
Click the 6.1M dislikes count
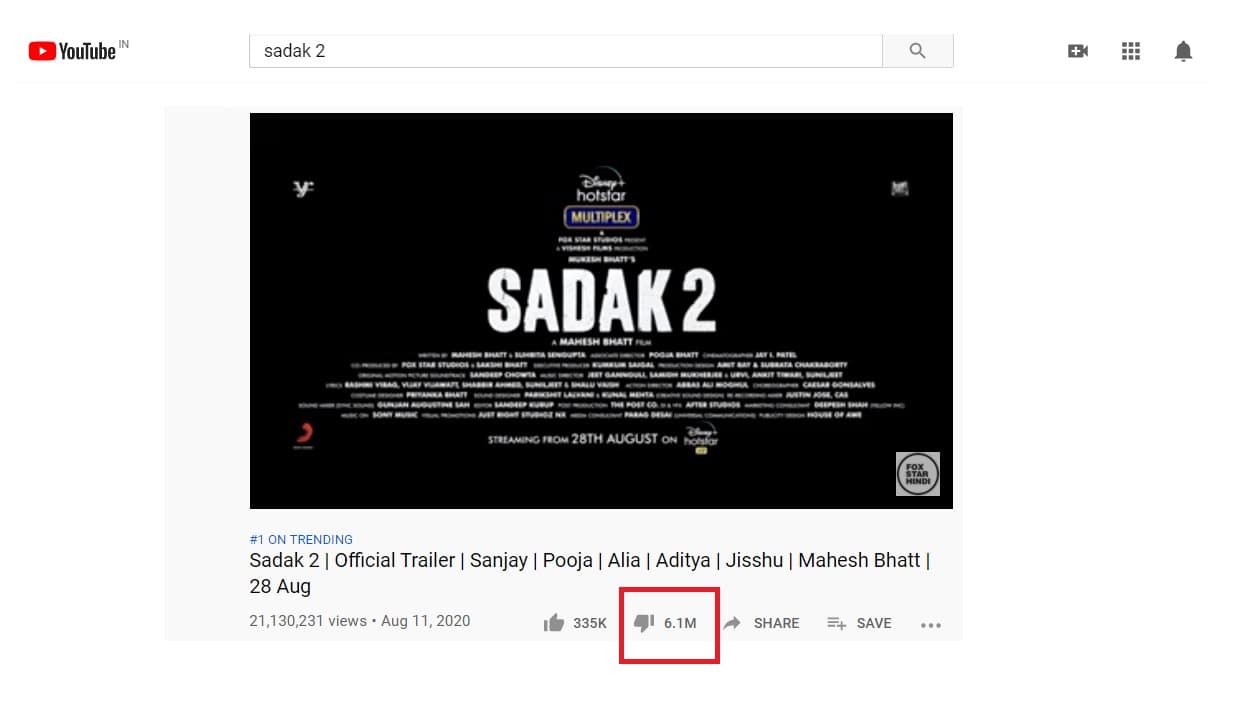[x=680, y=623]
